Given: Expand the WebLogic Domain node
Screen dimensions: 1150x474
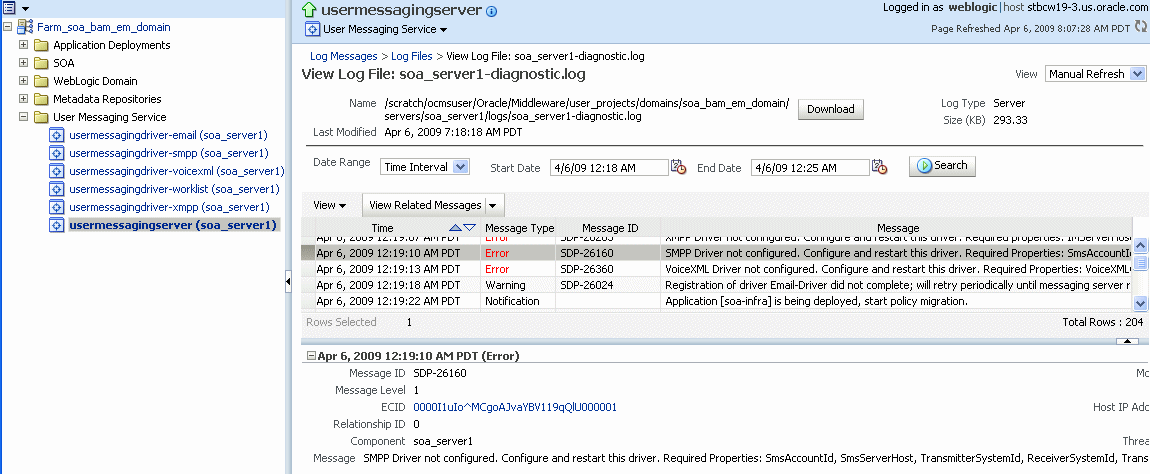Looking at the screenshot, I should coord(23,81).
